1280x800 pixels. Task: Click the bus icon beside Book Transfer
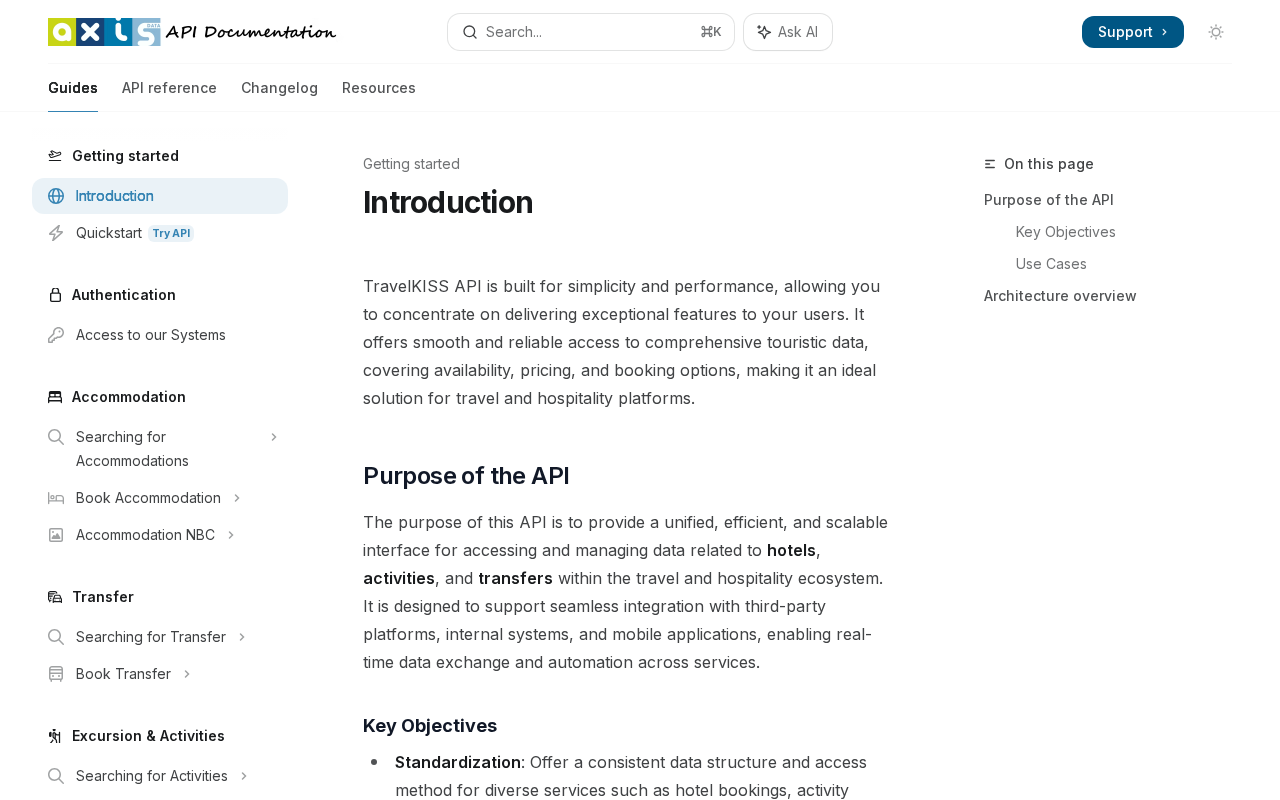[x=56, y=674]
